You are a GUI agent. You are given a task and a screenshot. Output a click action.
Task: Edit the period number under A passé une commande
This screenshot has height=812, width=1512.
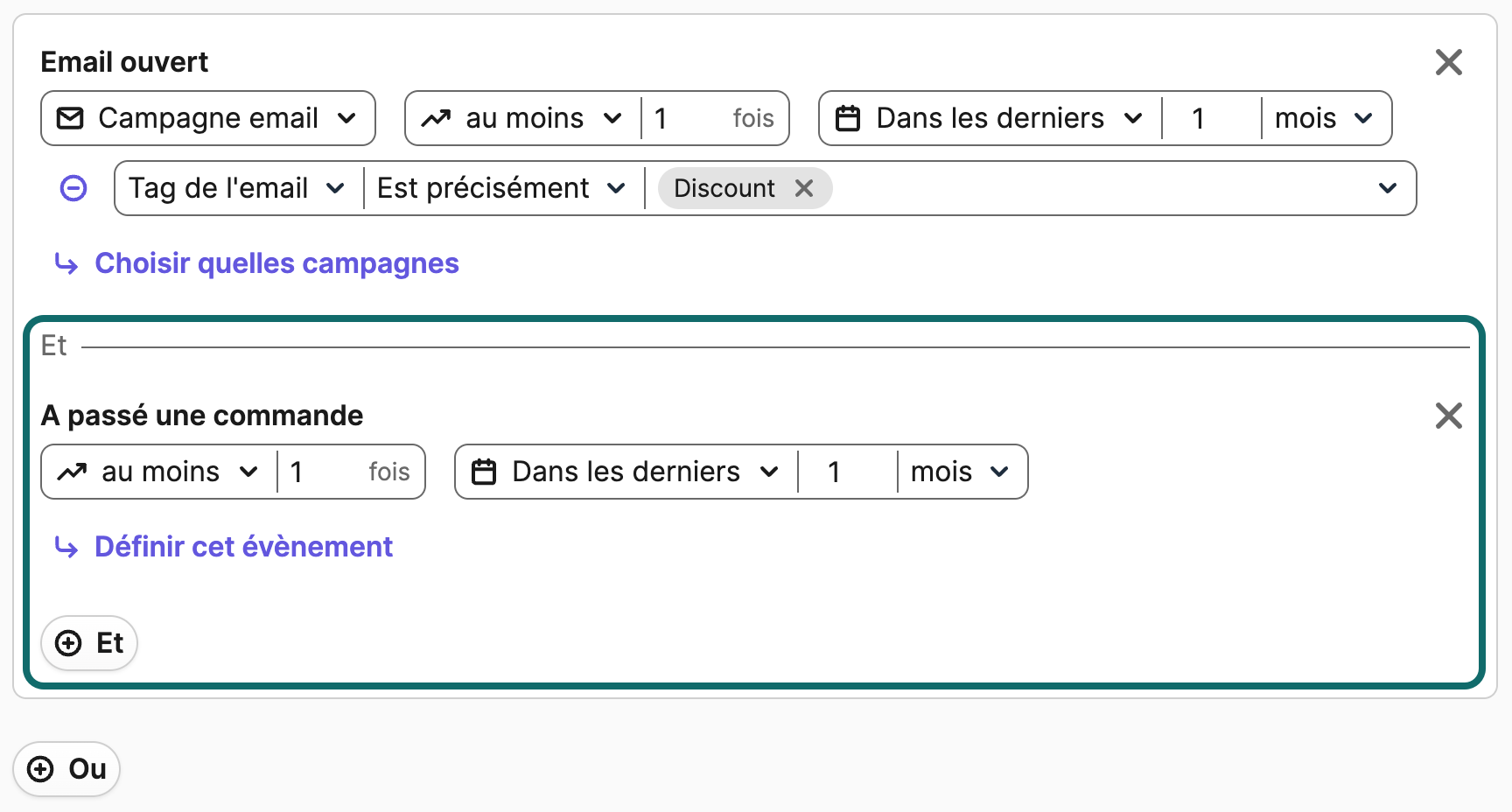(847, 472)
